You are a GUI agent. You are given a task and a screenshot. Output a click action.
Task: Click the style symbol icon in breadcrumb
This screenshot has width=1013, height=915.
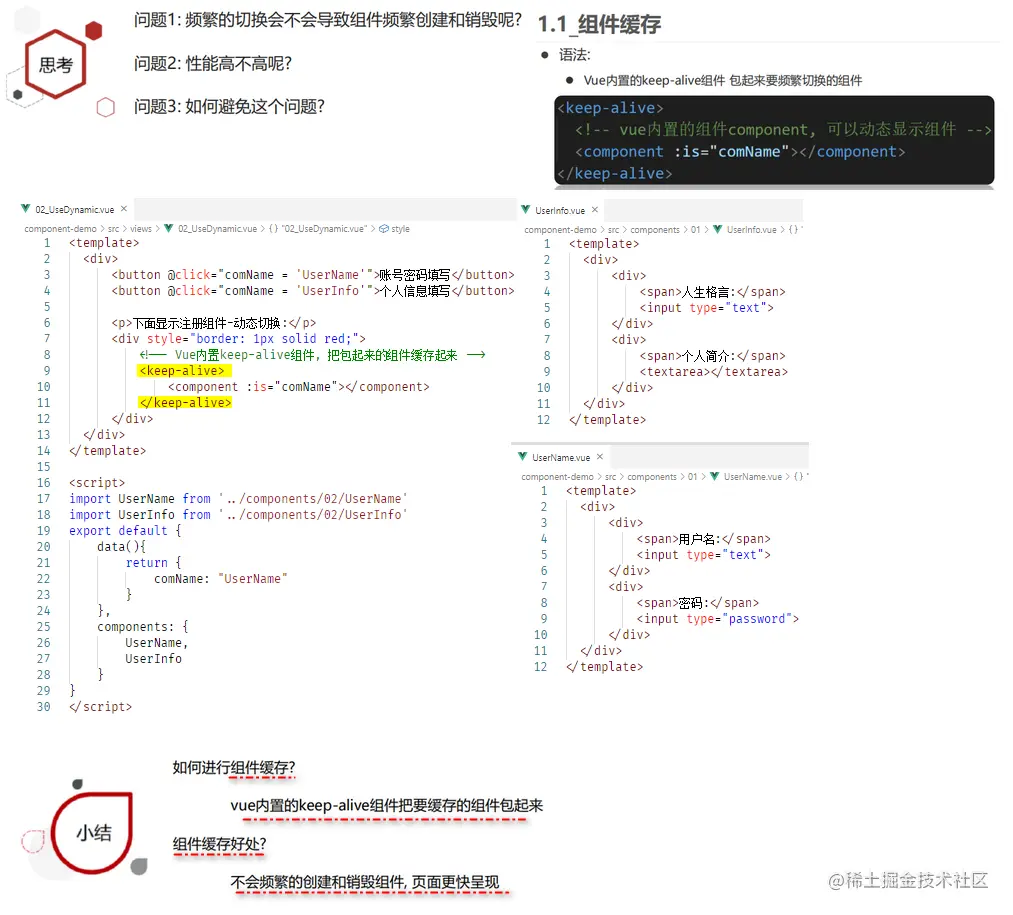click(384, 228)
